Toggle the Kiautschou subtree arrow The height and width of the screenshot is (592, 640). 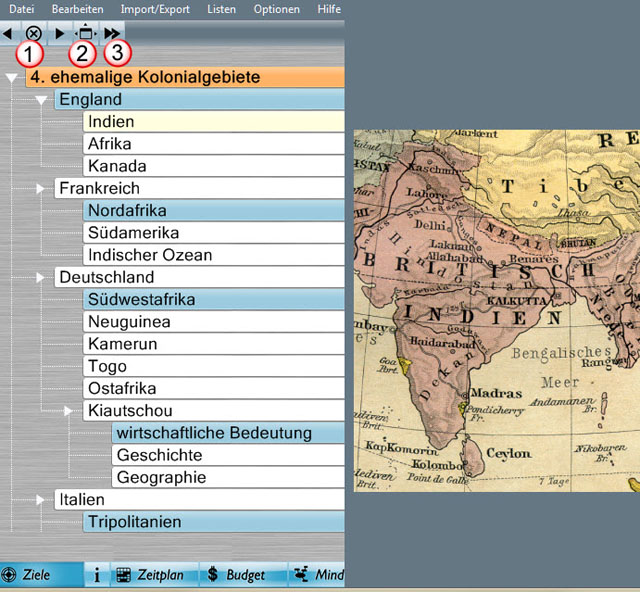pos(69,411)
